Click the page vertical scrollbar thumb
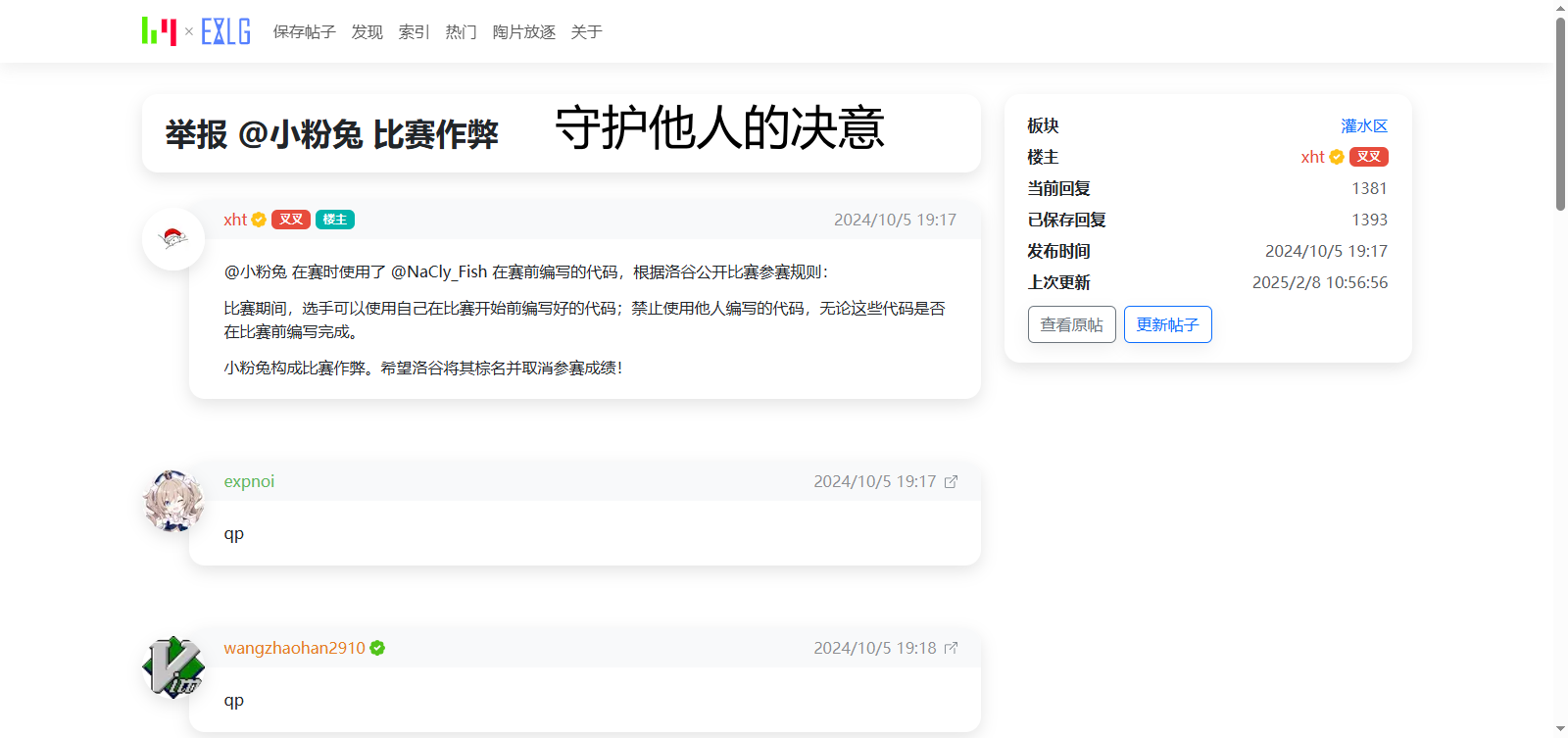 pos(1560,113)
